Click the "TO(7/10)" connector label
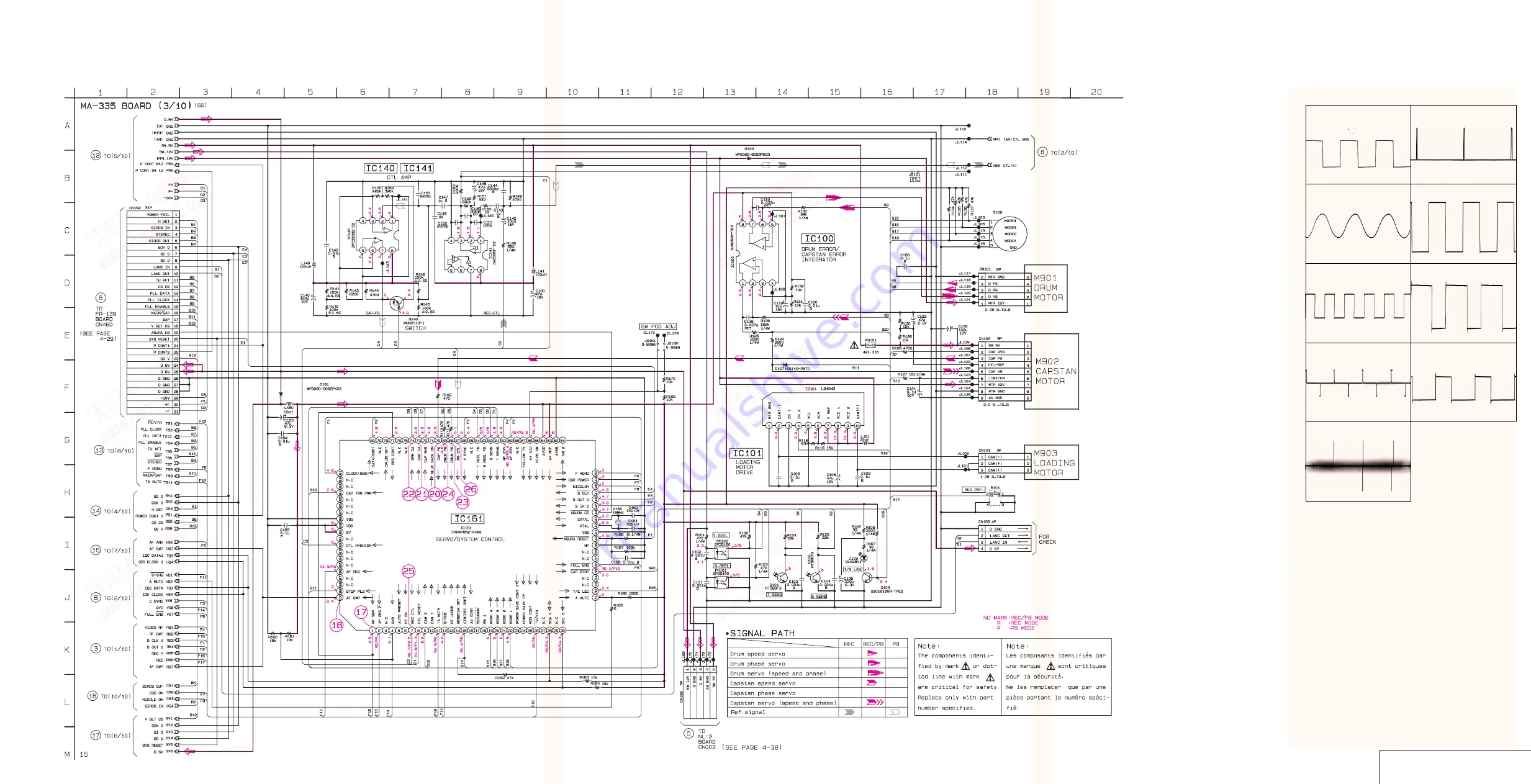Image resolution: width=1531 pixels, height=784 pixels. pyautogui.click(x=117, y=551)
